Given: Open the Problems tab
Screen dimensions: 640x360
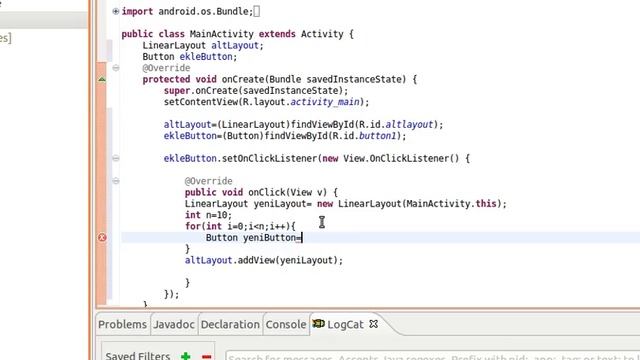Looking at the screenshot, I should coord(122,324).
